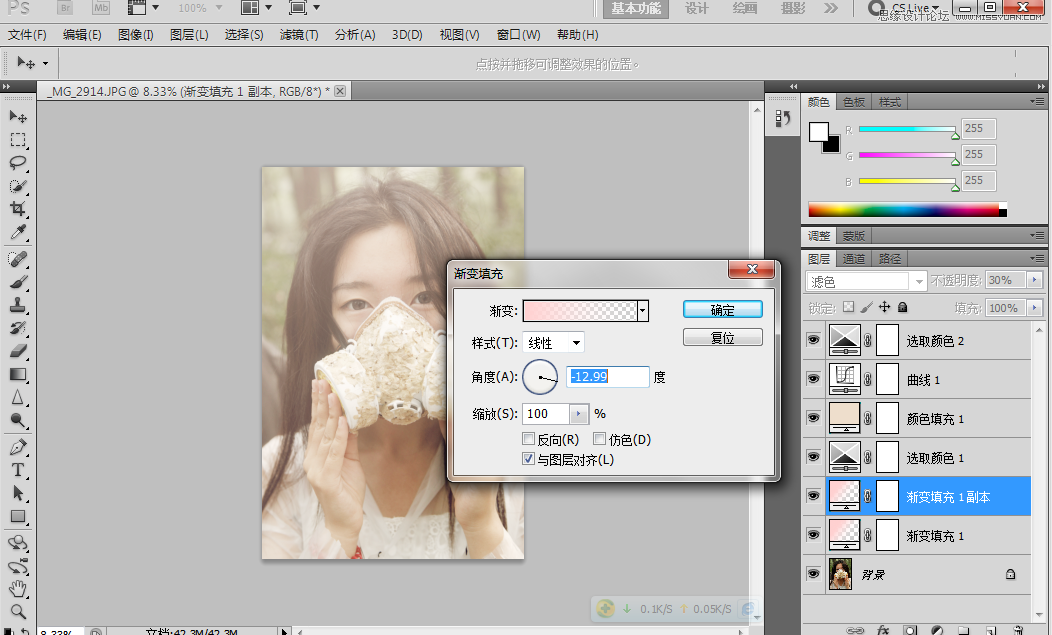1052x635 pixels.
Task: Click the gradient preview swatch in dialog
Action: tap(580, 311)
